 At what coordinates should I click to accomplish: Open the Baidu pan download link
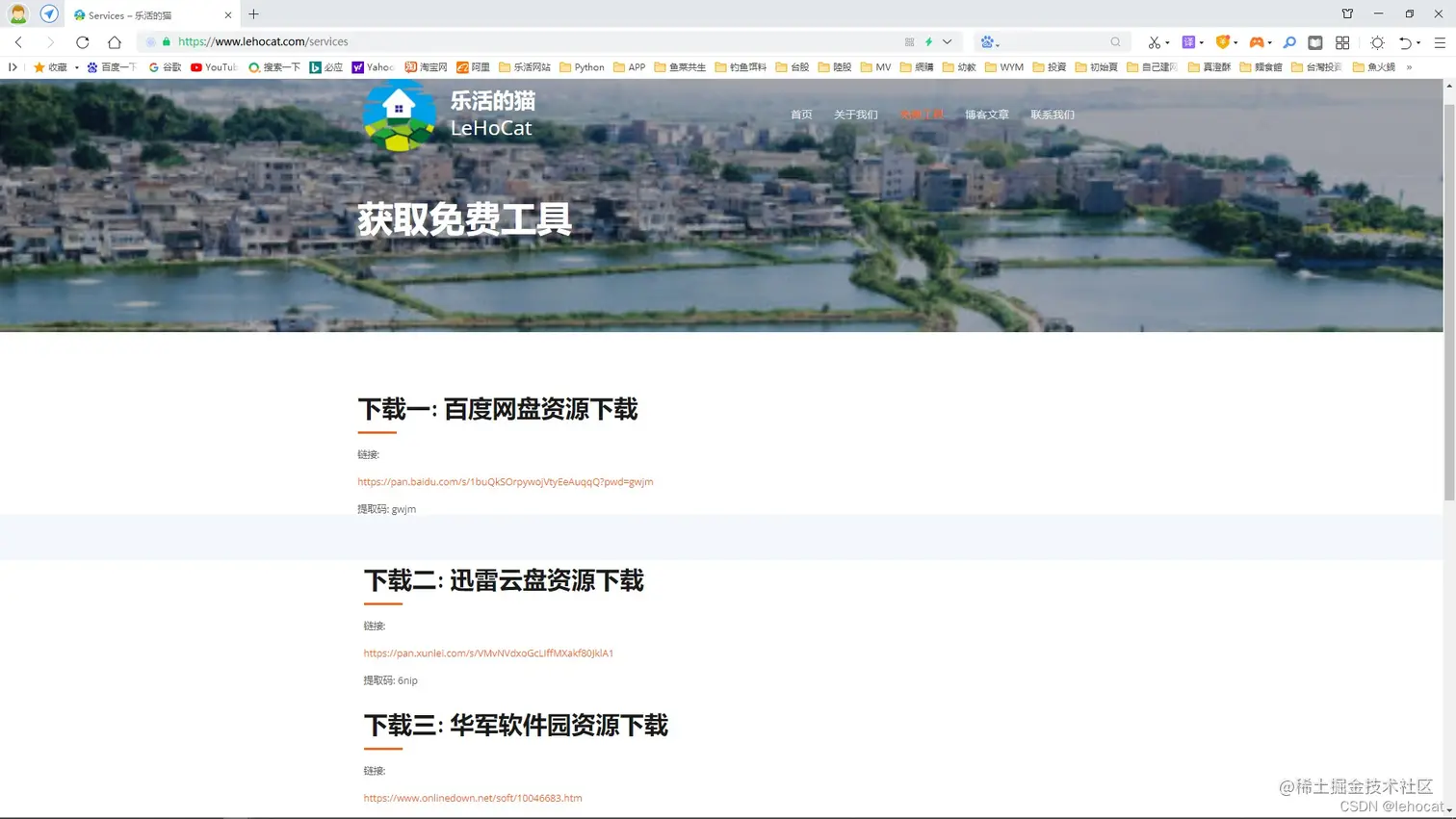[506, 481]
